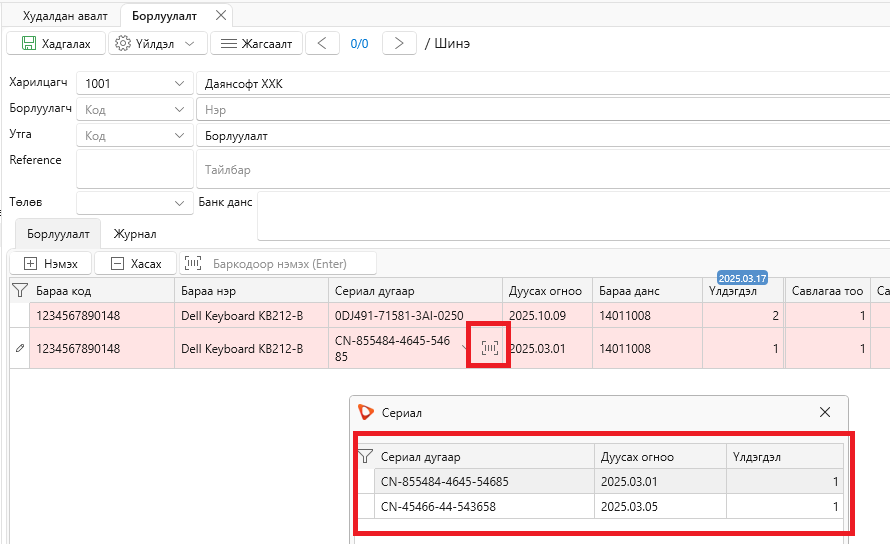Screen dimensions: 890x544
Task: Click the Нэмэх add row button
Action: tap(51, 263)
